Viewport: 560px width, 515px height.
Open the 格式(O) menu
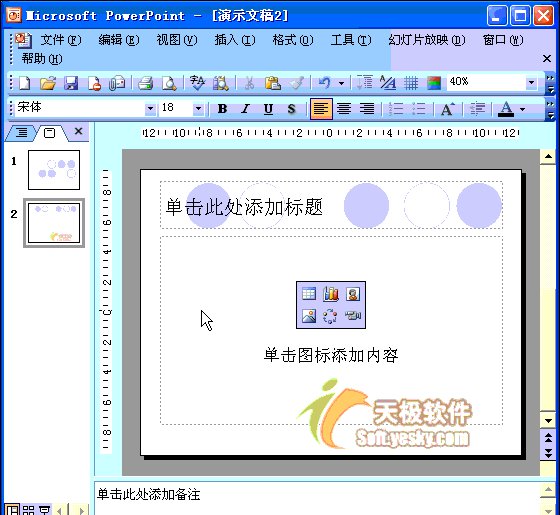click(x=293, y=40)
